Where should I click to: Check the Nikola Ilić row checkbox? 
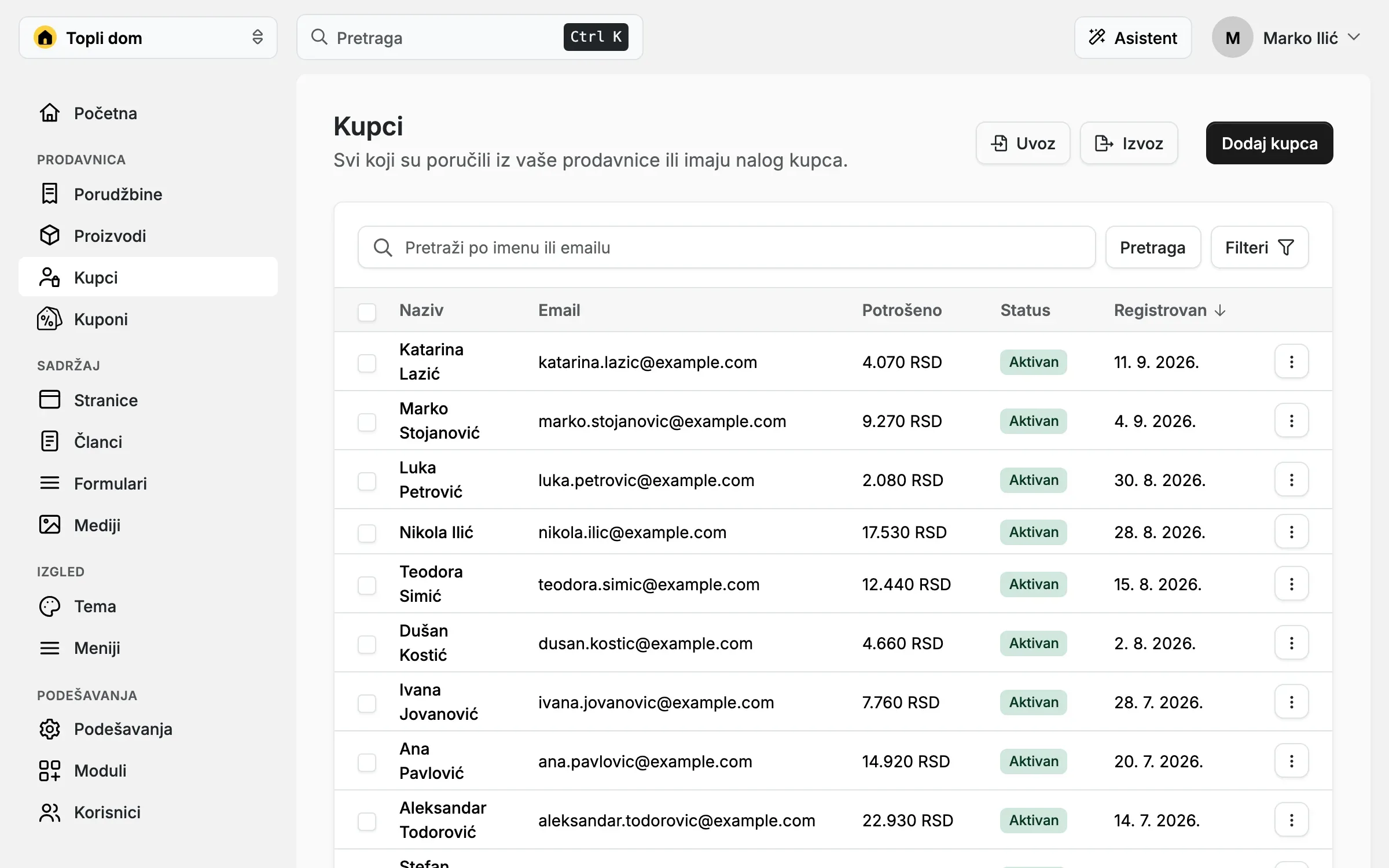click(x=367, y=533)
